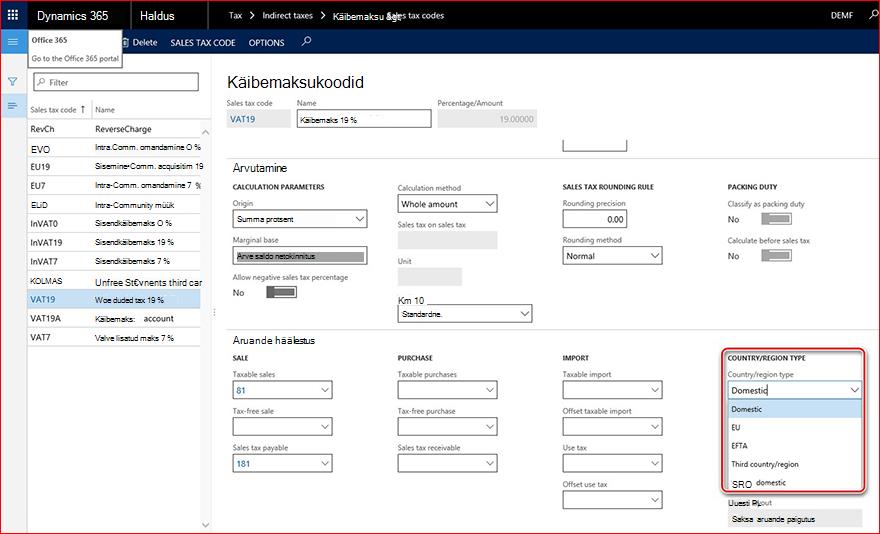The height and width of the screenshot is (534, 880).
Task: Click the list view icon in sidebar
Action: click(12, 106)
